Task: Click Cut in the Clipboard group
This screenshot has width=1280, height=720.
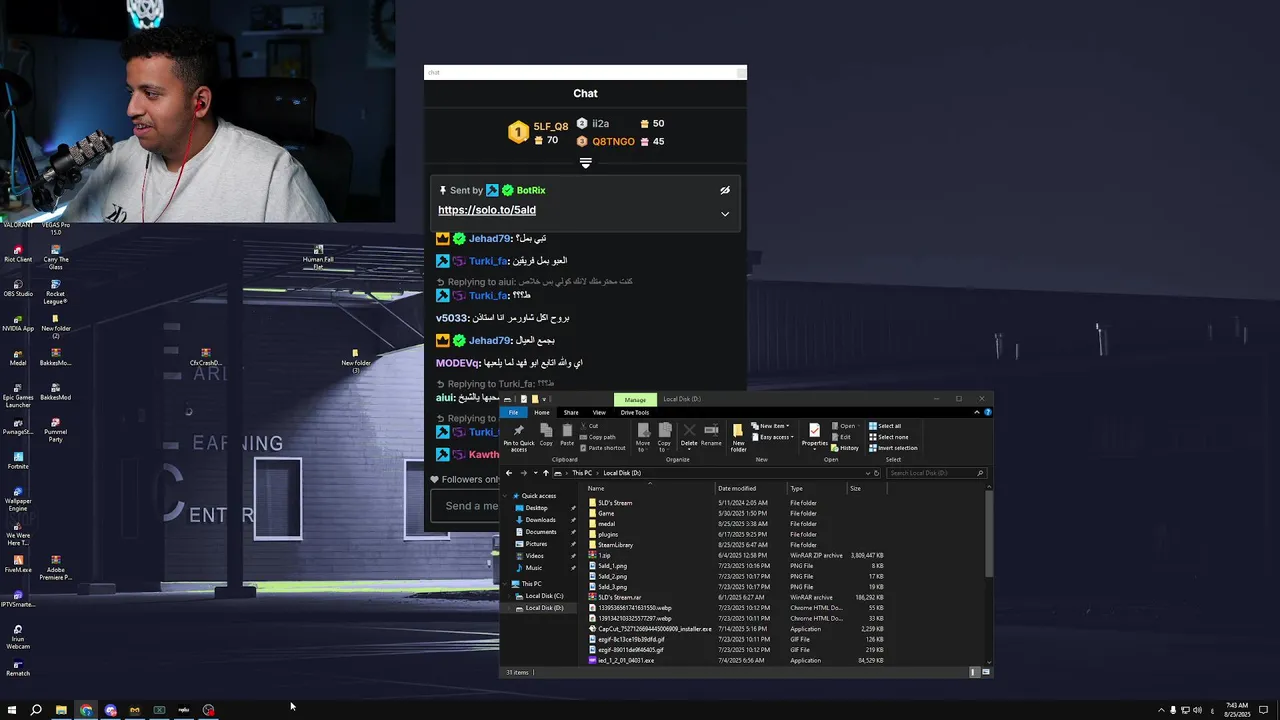Action: [588, 426]
